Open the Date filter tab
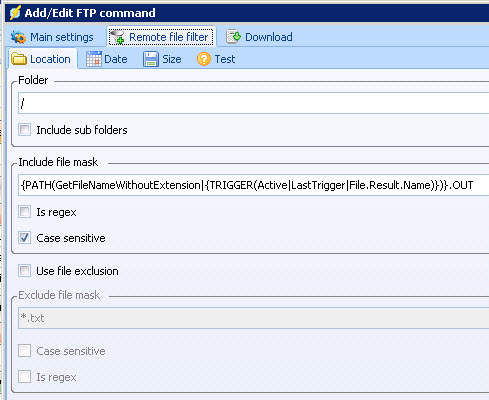This screenshot has width=489, height=400. (107, 59)
